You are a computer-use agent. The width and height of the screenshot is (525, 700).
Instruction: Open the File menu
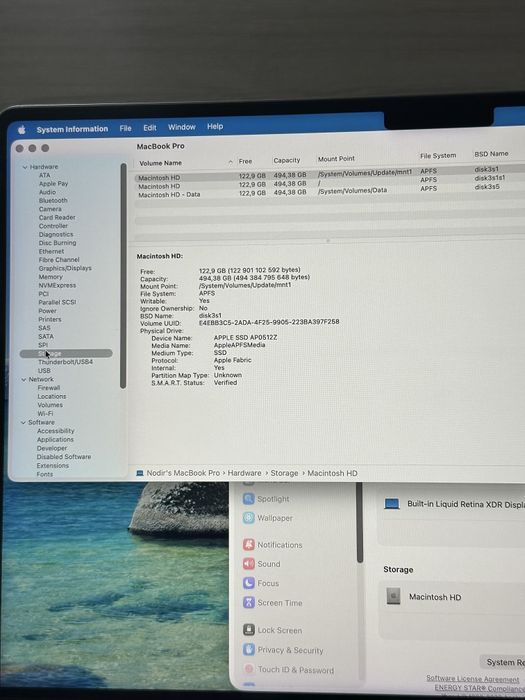[x=125, y=128]
